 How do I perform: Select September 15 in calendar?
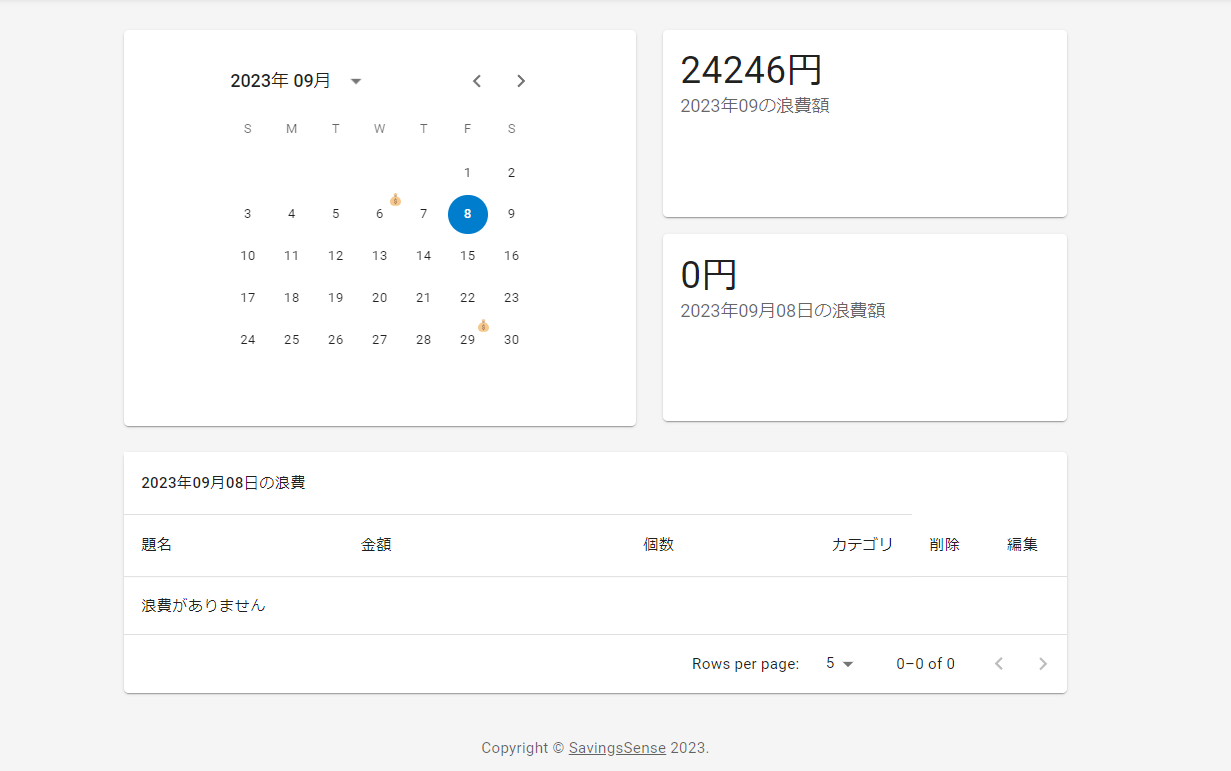pos(467,256)
